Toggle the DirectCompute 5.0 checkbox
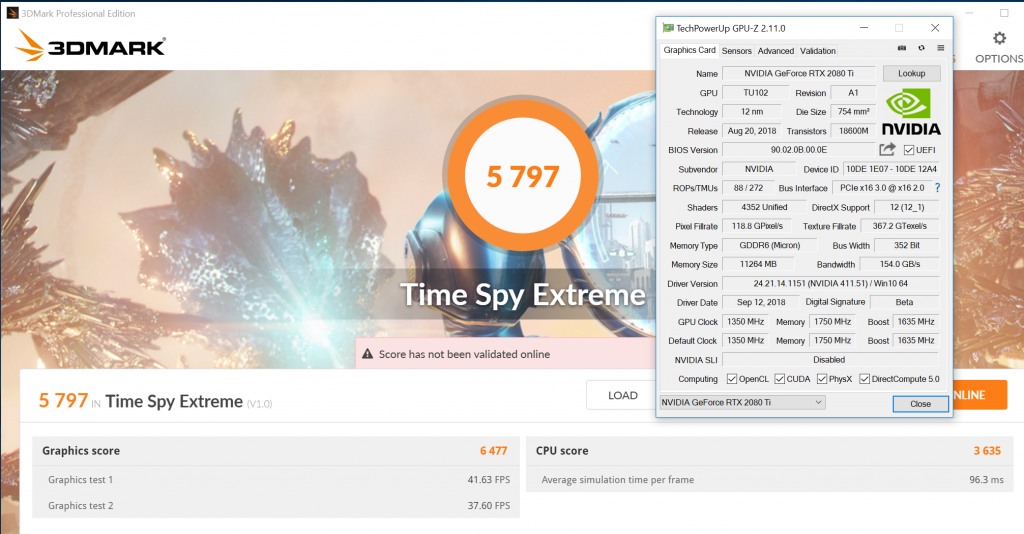1024x534 pixels. pos(865,379)
